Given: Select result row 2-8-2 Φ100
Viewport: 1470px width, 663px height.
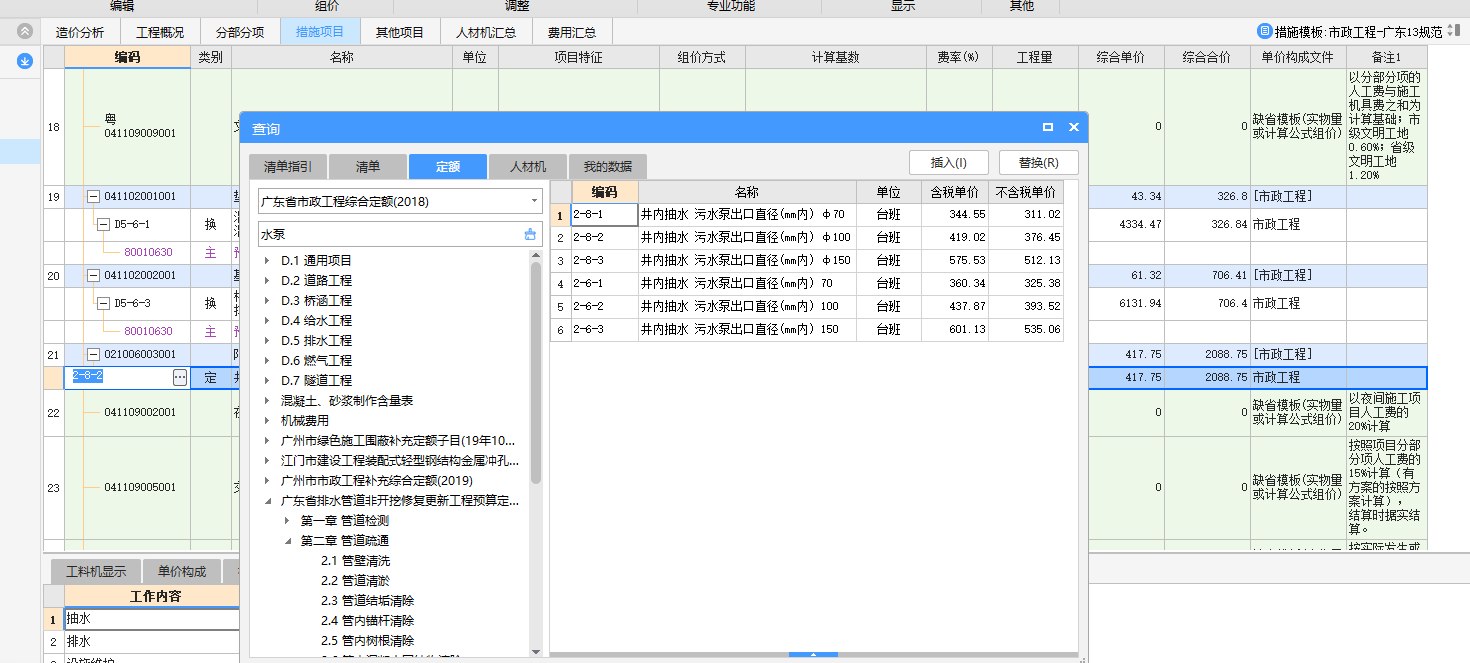Looking at the screenshot, I should (807, 237).
